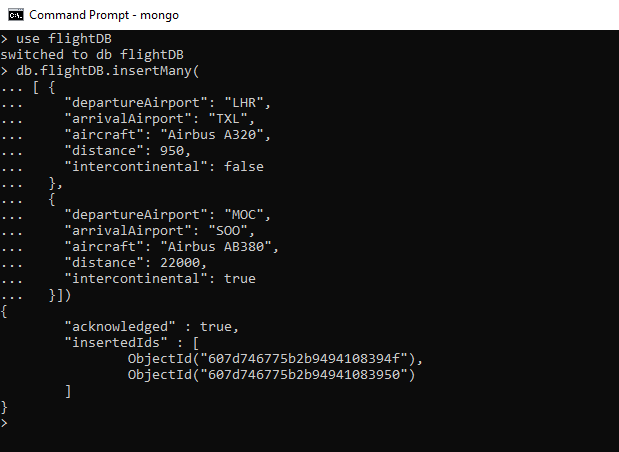Image resolution: width=619 pixels, height=452 pixels.
Task: Click the db.flightDB.insertMany( command text
Action: (108, 71)
